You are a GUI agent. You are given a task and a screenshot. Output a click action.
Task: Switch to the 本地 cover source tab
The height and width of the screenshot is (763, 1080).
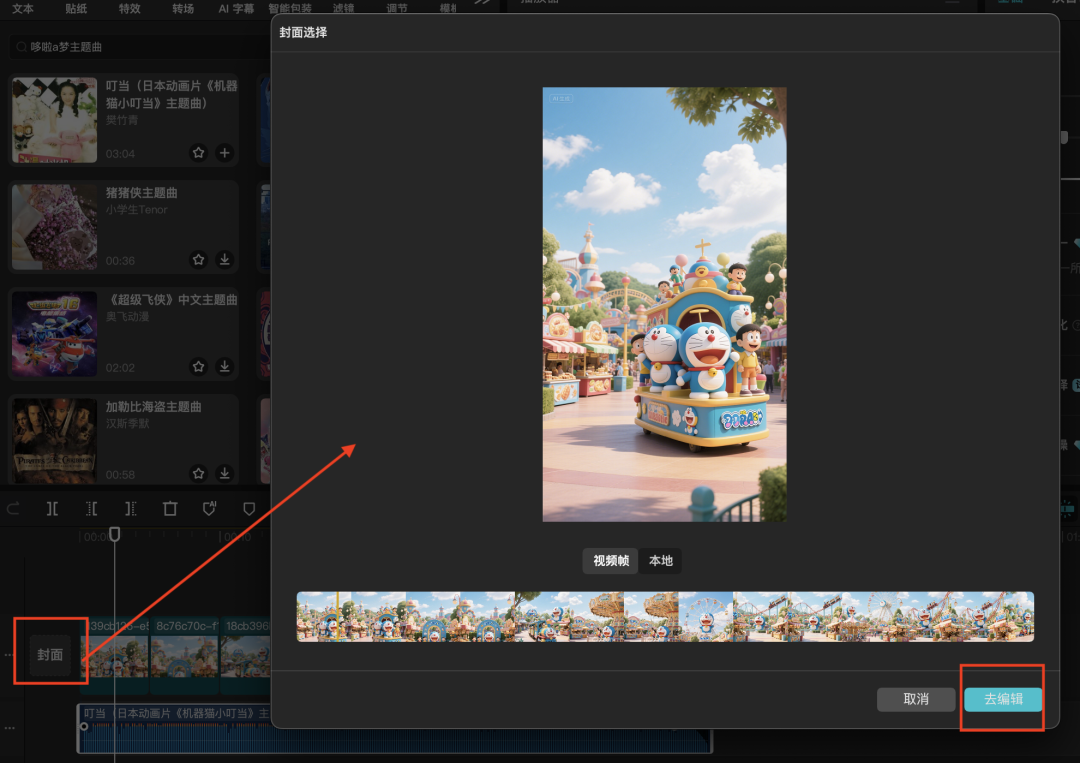tap(661, 561)
